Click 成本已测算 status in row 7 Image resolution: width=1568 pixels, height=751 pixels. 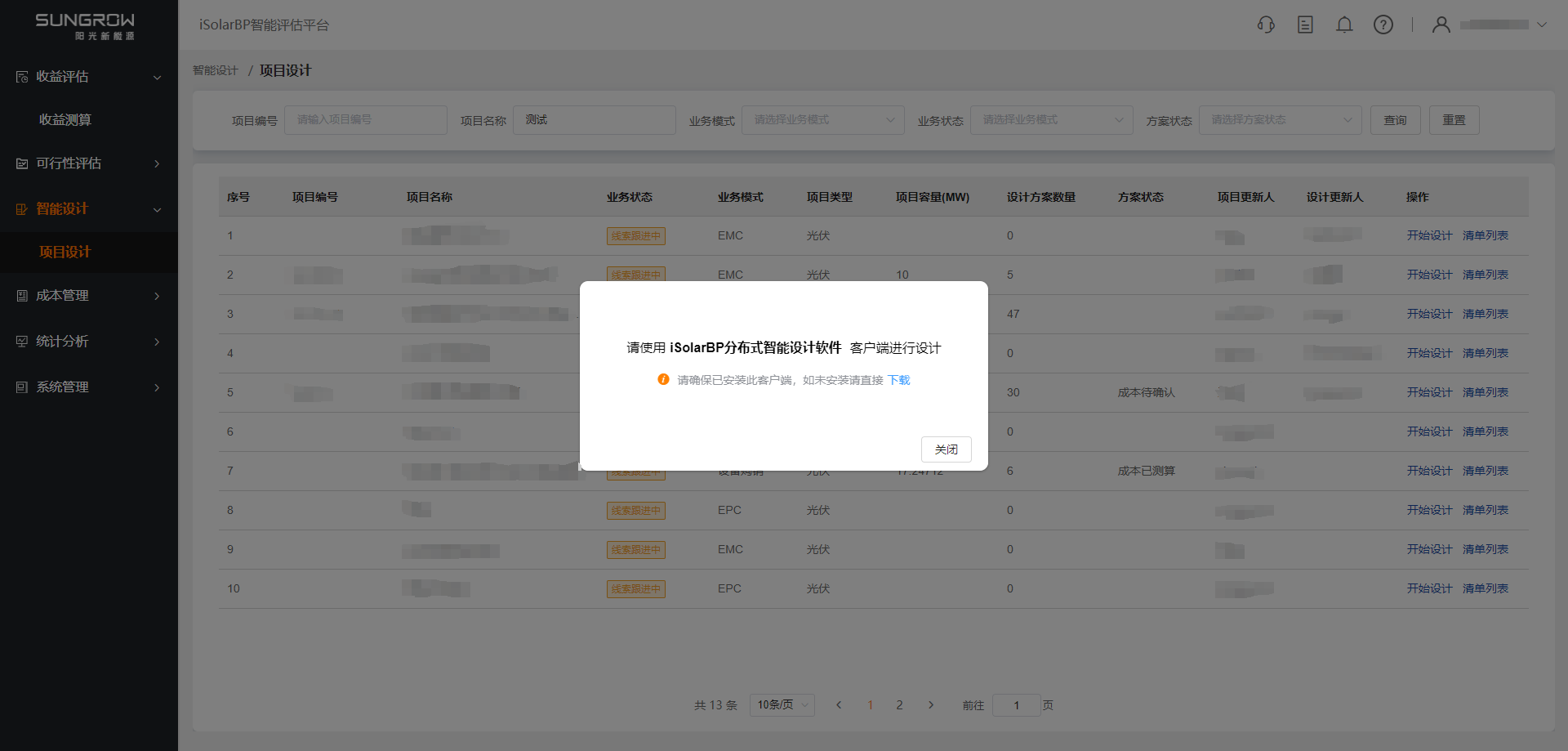point(1147,471)
